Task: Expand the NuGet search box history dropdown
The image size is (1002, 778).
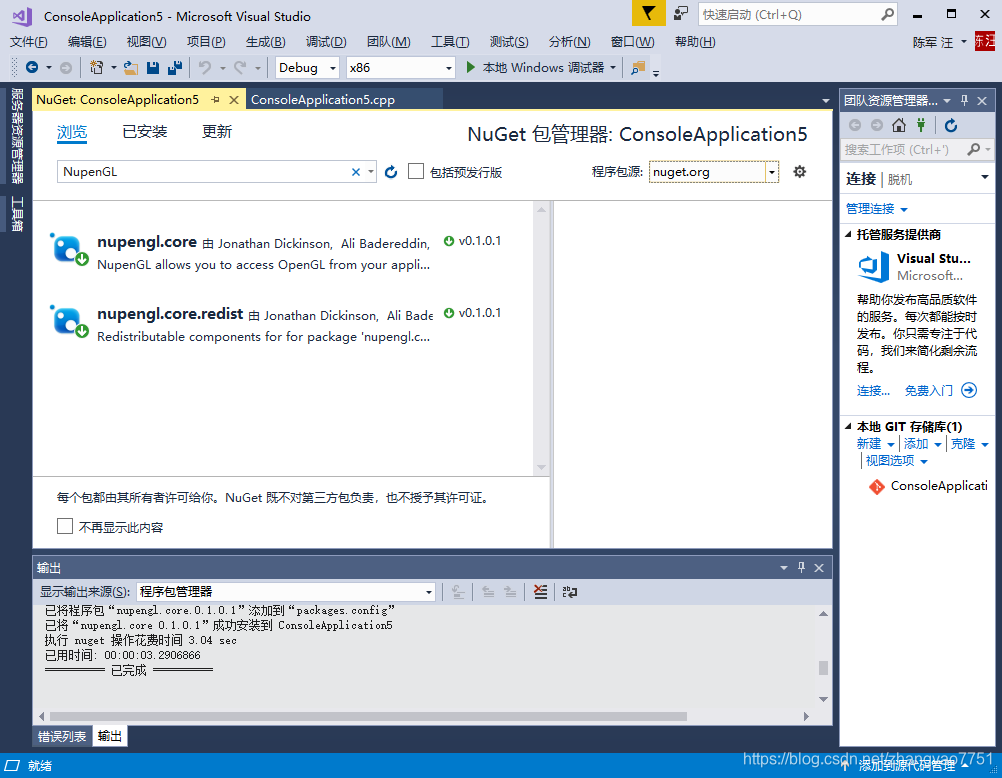Action: (371, 172)
